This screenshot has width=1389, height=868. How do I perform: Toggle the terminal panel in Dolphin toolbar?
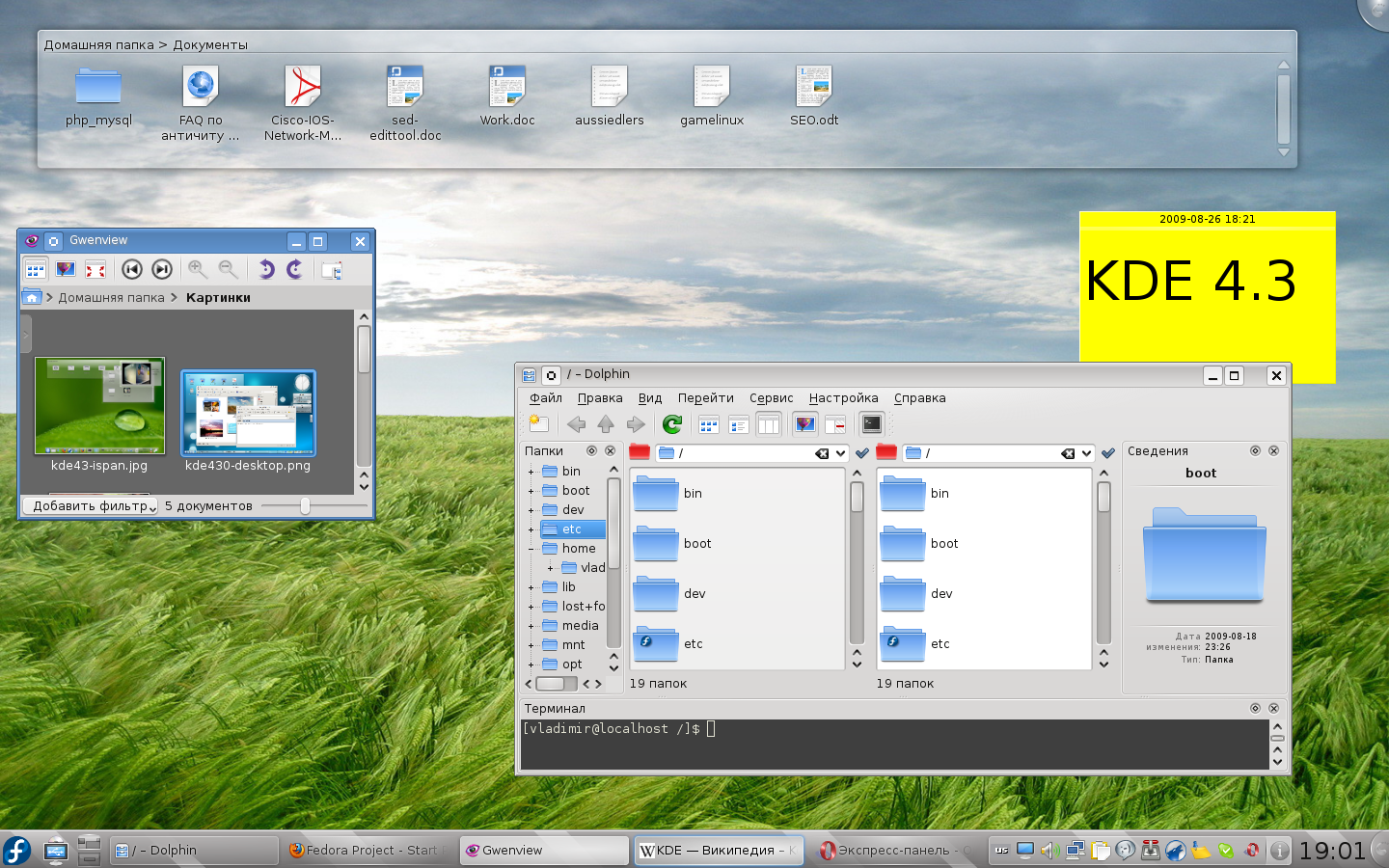click(872, 424)
